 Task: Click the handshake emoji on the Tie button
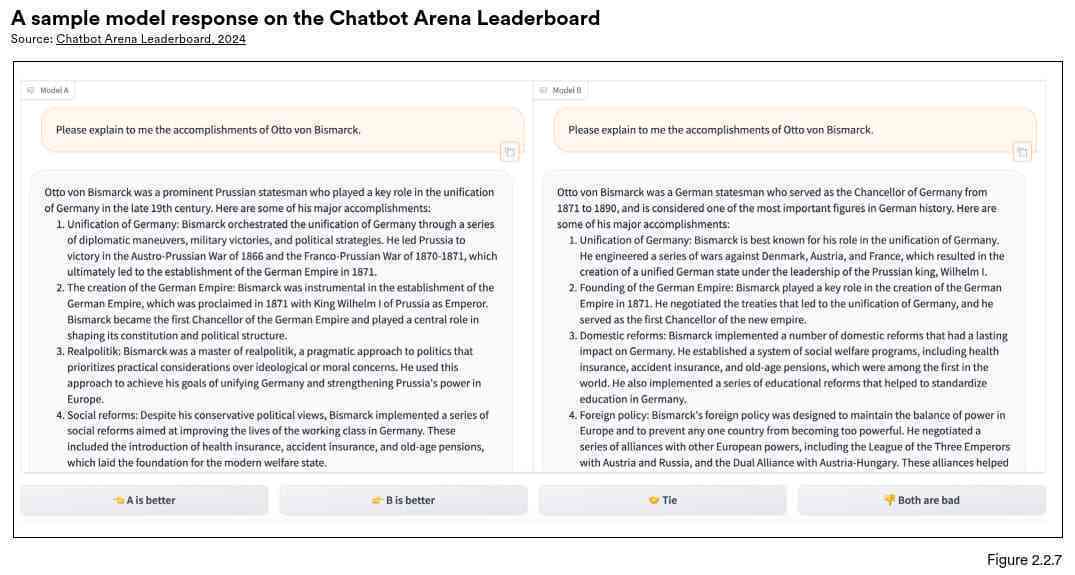pyautogui.click(x=653, y=500)
